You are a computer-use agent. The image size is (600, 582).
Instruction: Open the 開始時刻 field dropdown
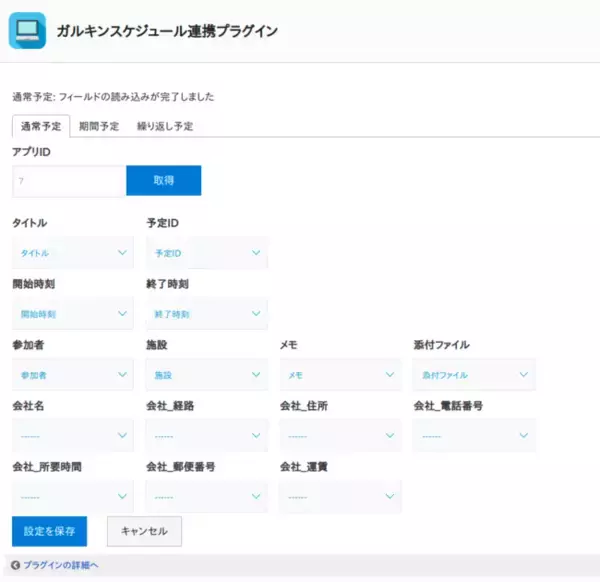click(x=72, y=314)
